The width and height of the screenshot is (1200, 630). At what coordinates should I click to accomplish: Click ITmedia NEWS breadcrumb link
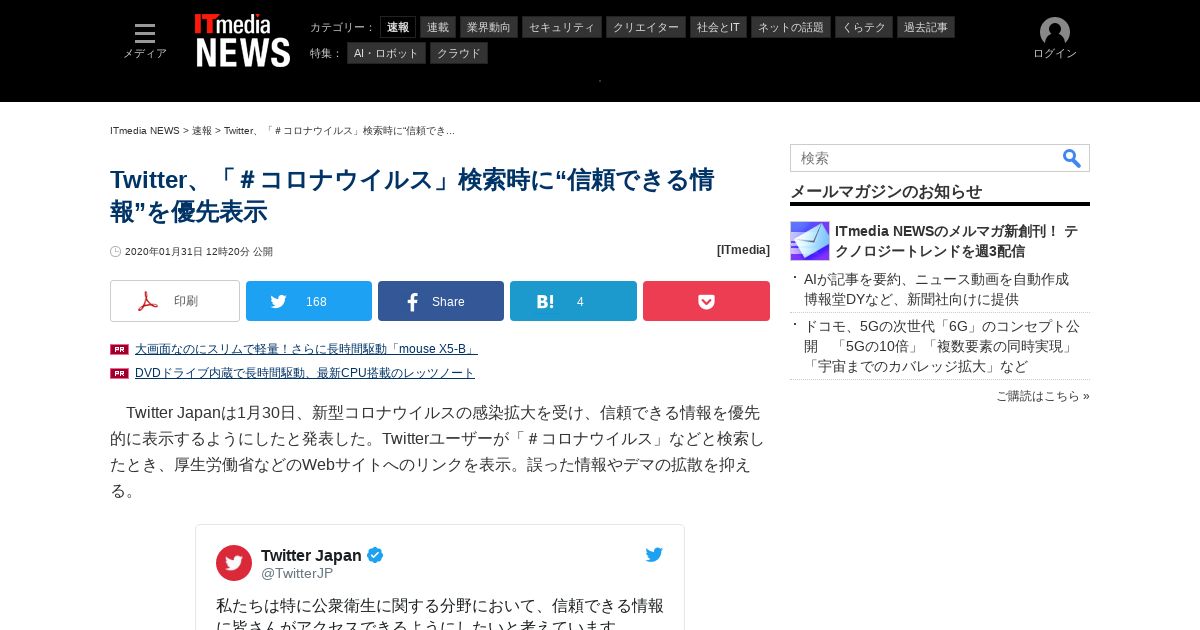[145, 131]
